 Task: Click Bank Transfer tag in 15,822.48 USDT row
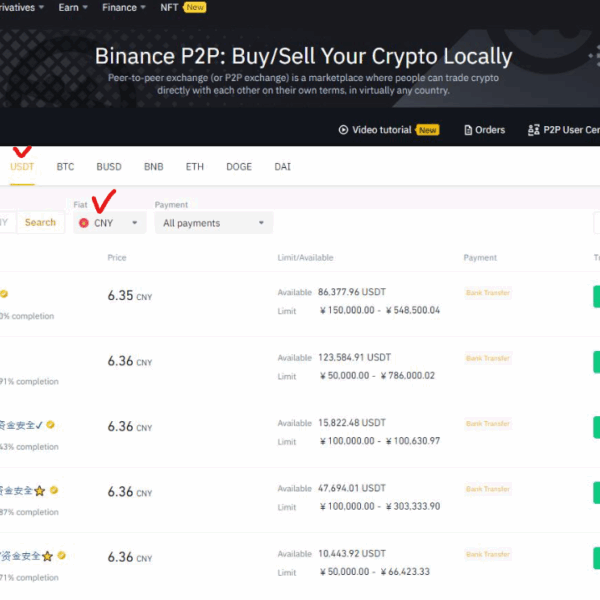488,424
